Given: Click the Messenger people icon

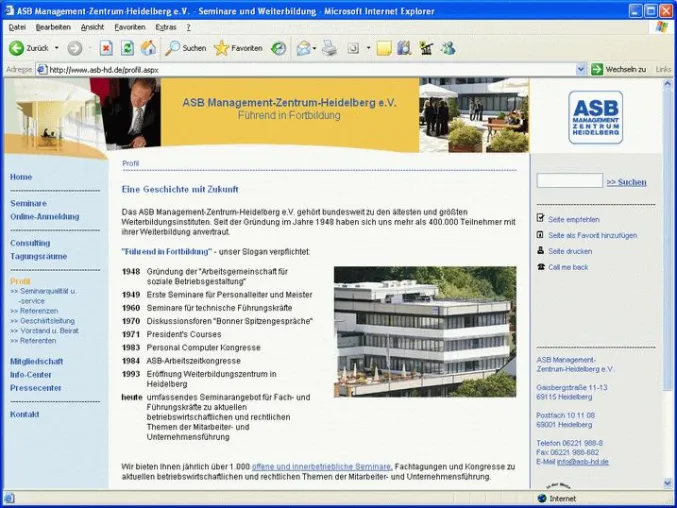Looking at the screenshot, I should (x=448, y=48).
